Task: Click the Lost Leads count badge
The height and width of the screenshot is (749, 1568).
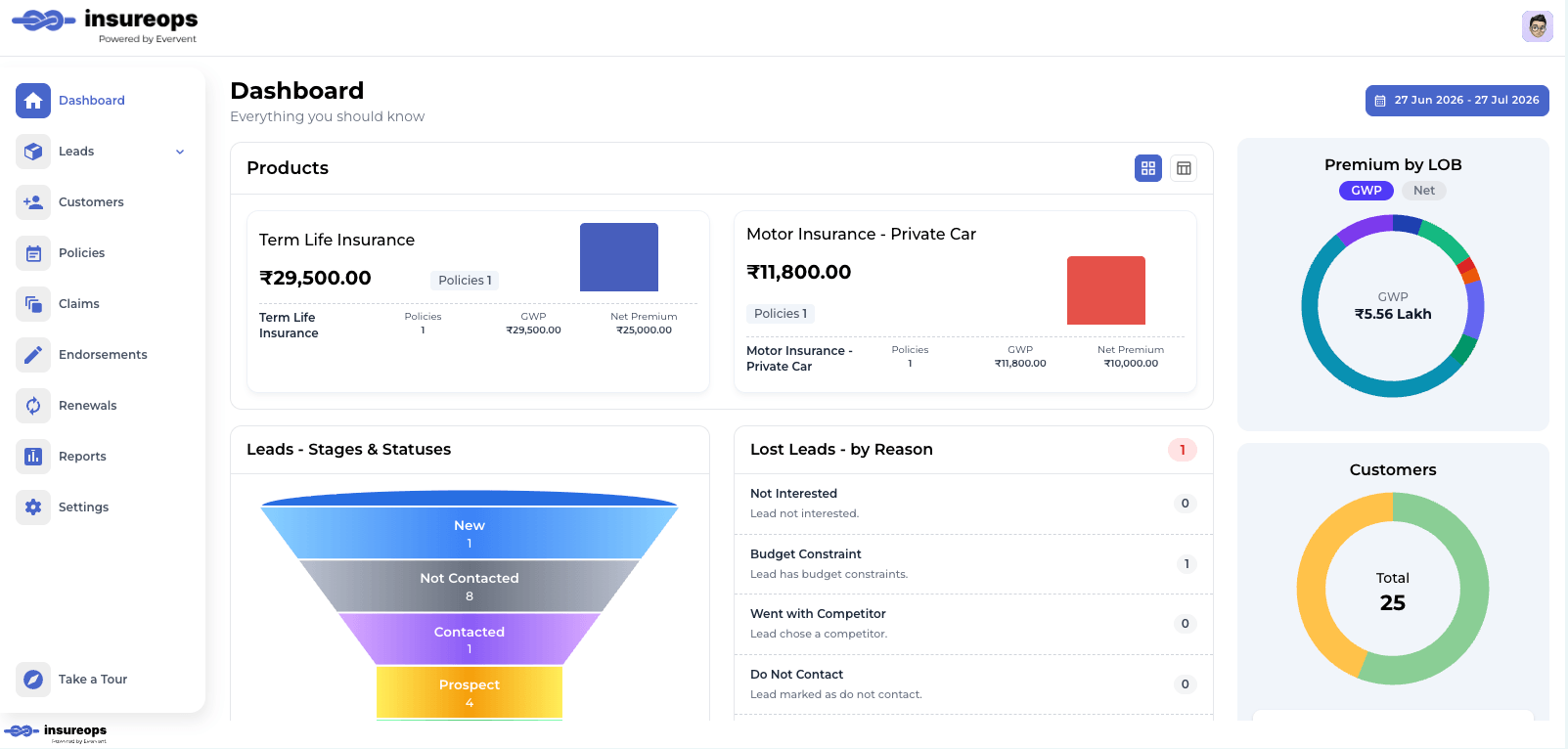Action: click(x=1183, y=450)
